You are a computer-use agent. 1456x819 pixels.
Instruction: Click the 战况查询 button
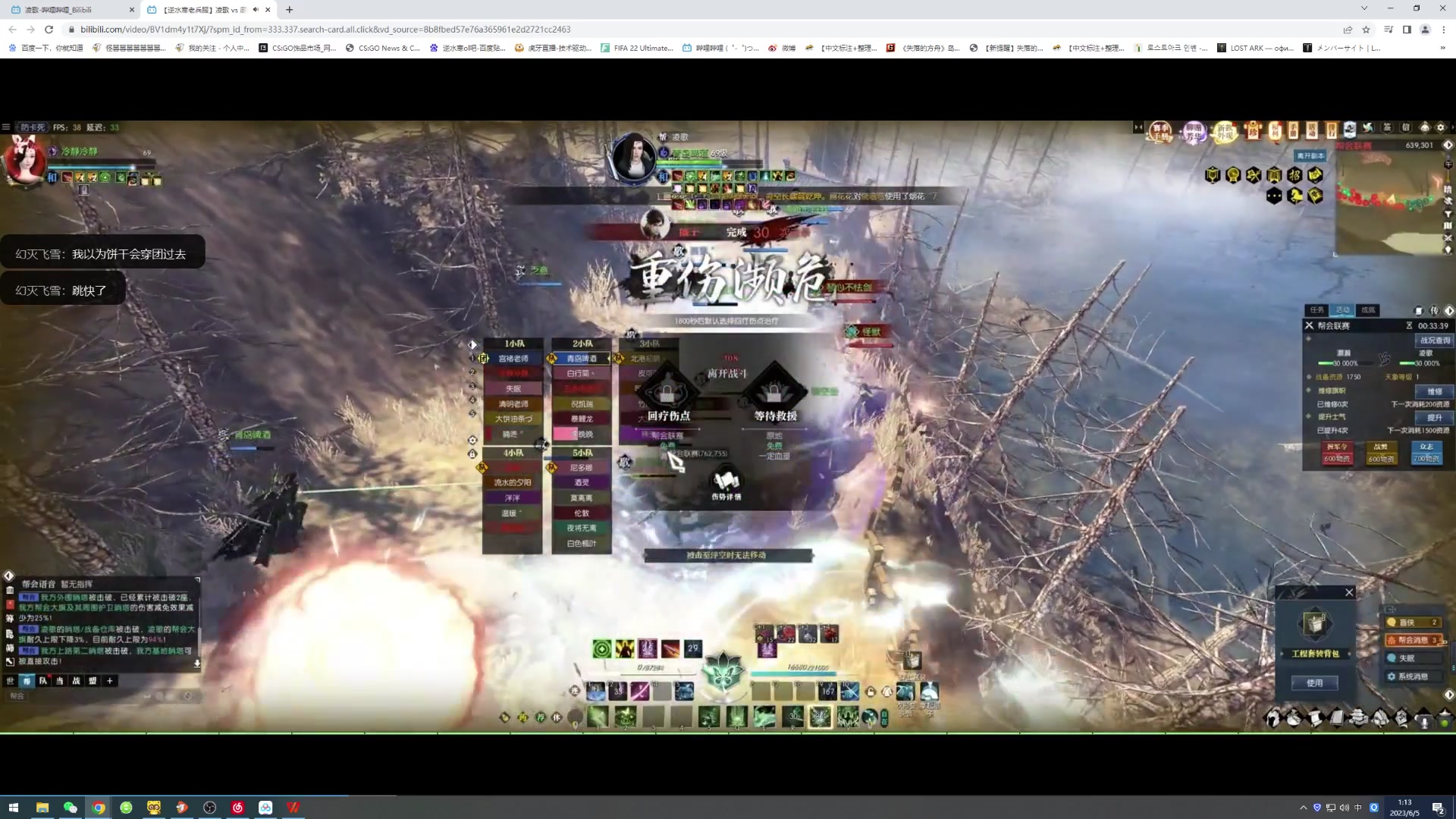point(1434,340)
